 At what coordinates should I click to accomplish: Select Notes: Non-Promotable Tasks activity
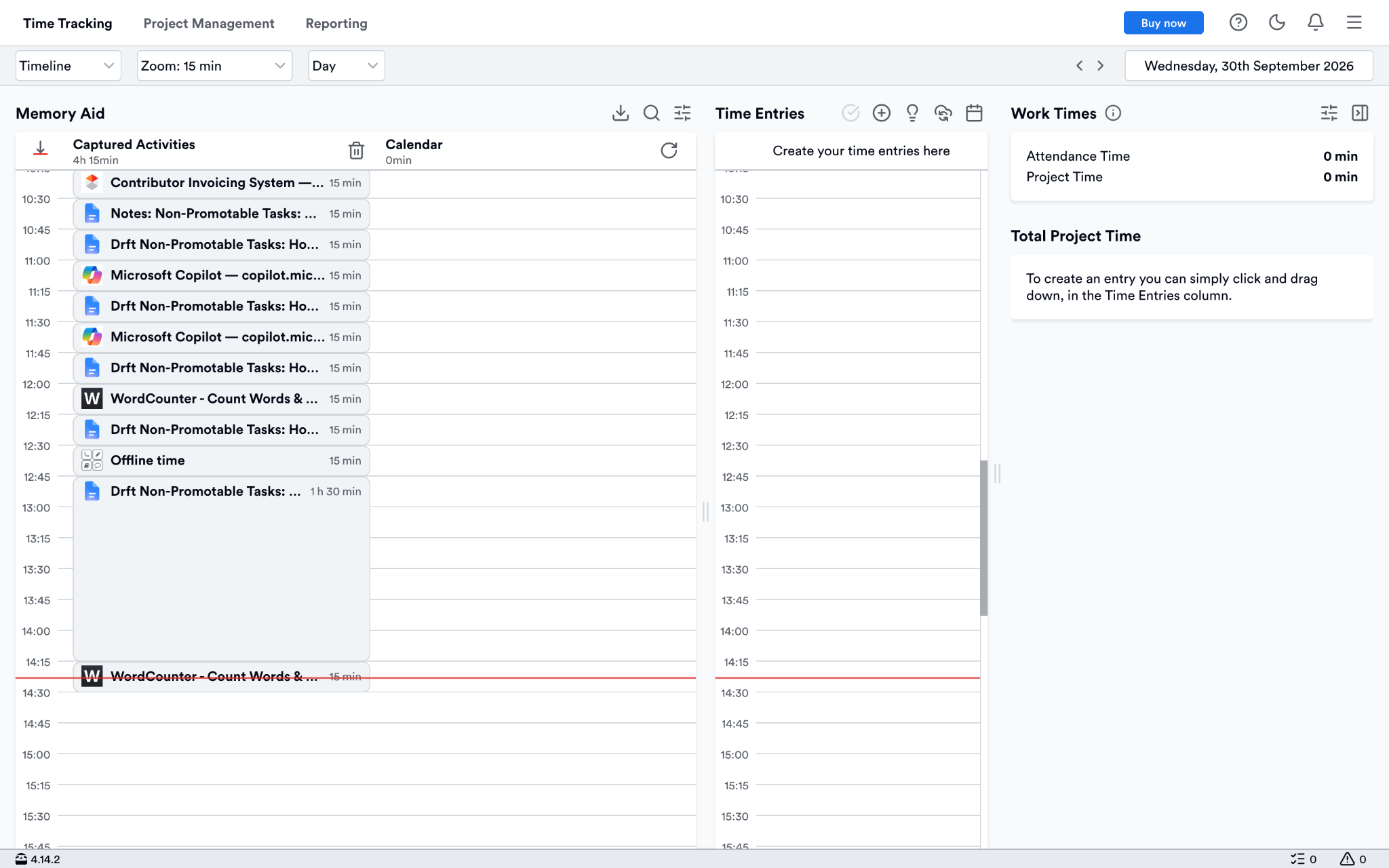pos(221,214)
